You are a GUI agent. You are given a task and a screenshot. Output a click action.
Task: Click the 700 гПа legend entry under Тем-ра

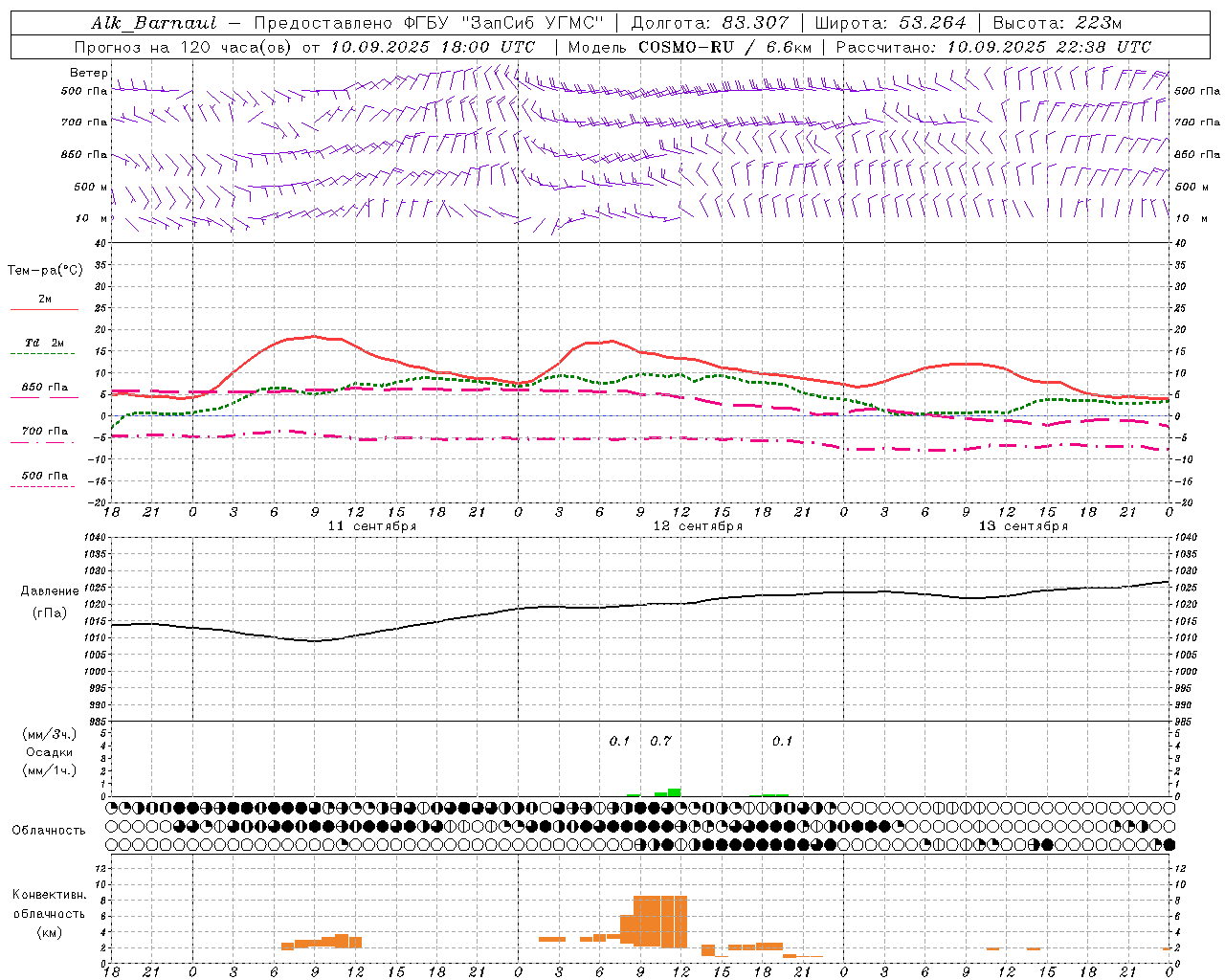coord(44,431)
